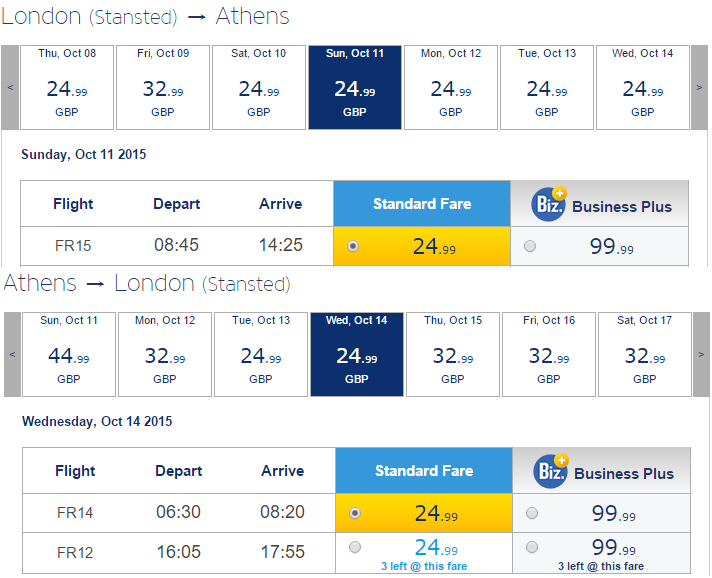
Task: Pick outbound date Thu, Oct 08
Action: point(67,87)
